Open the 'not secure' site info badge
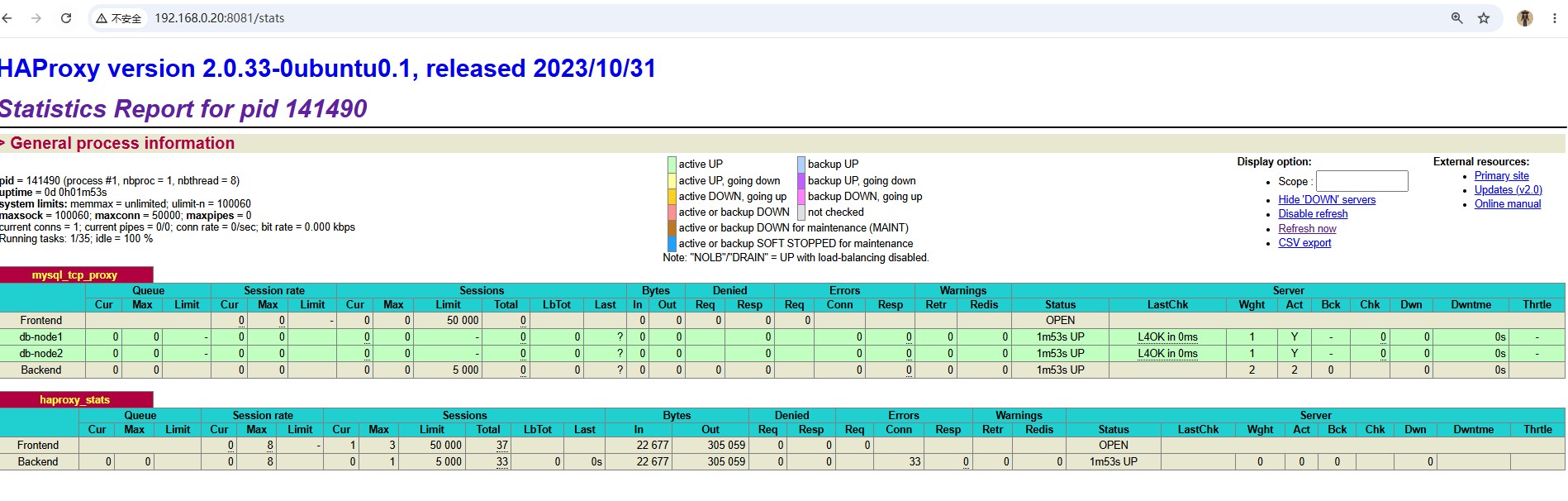1568x501 pixels. (119, 18)
